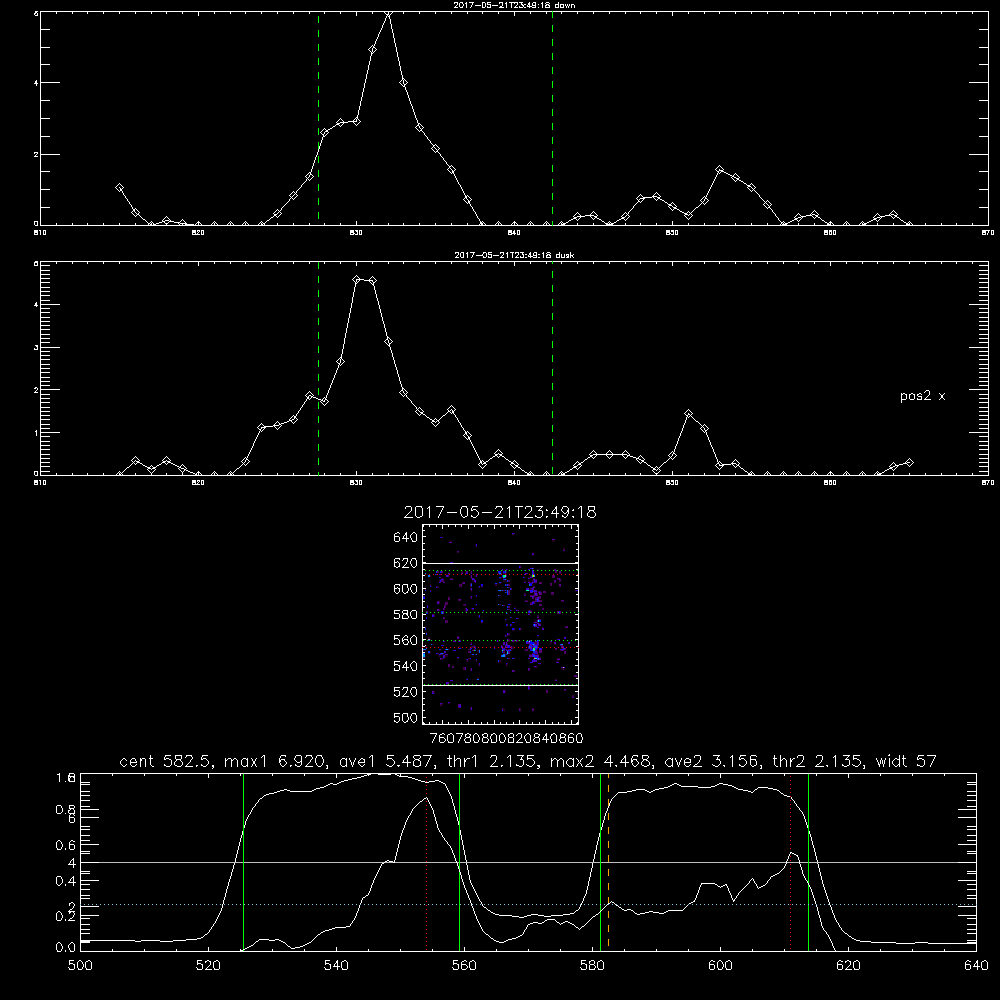Screen dimensions: 1000x1000
Task: Click the '560' y-axis label beside the image map
Action: tap(406, 640)
